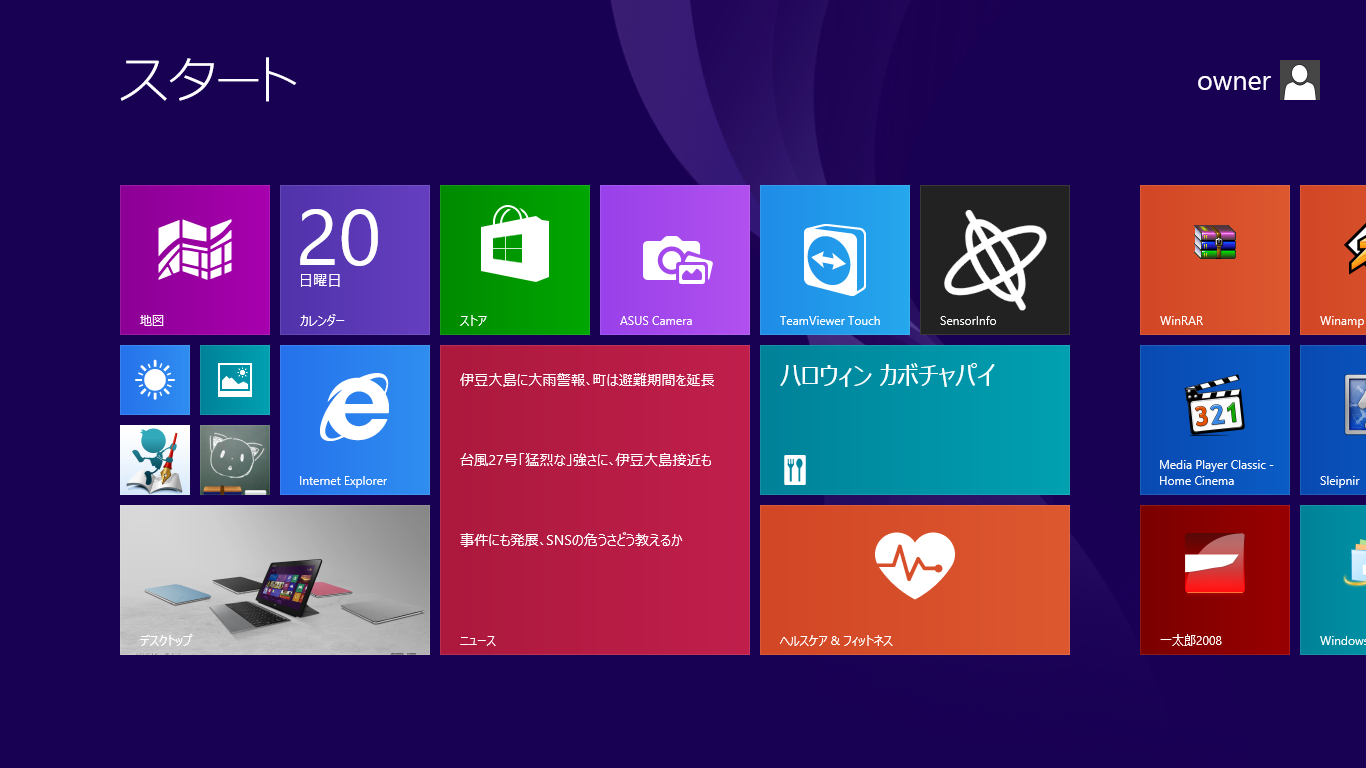Open the デスクトップ (Desktop) tile

pos(275,580)
